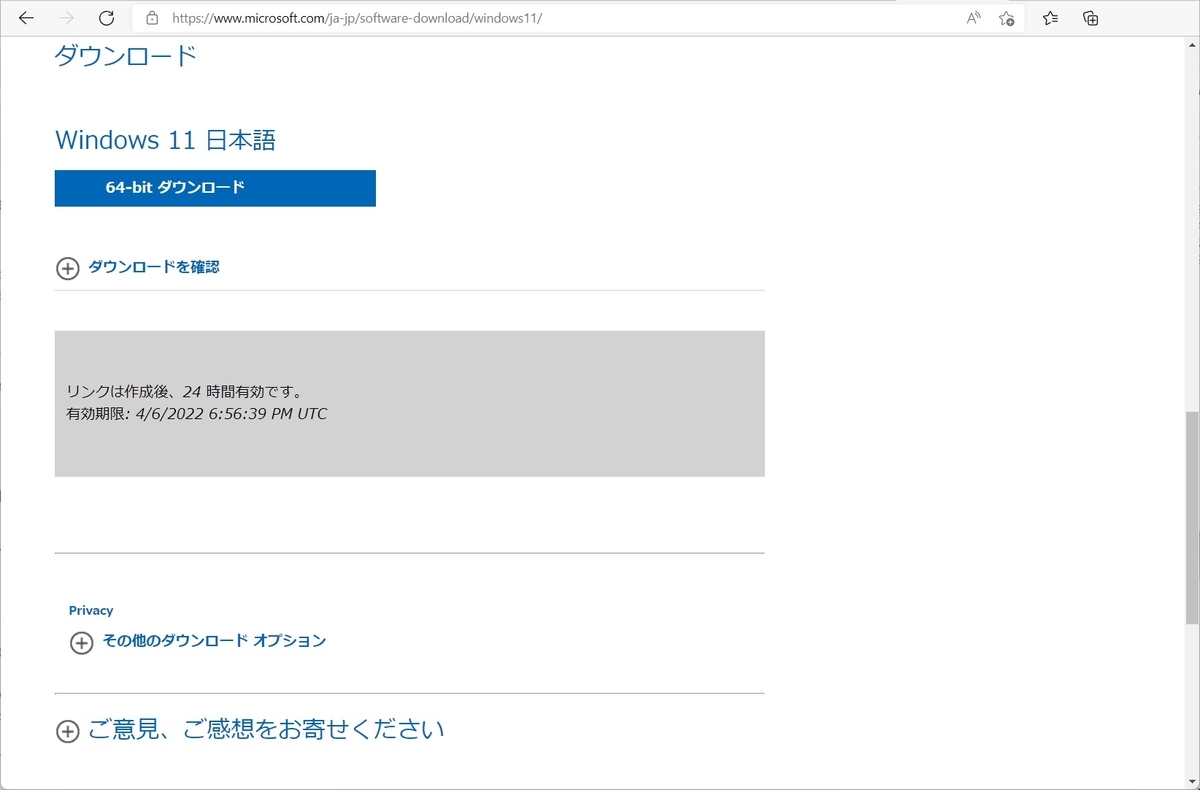Viewport: 1200px width, 790px height.
Task: Add this page to favorites
Action: tap(1007, 17)
